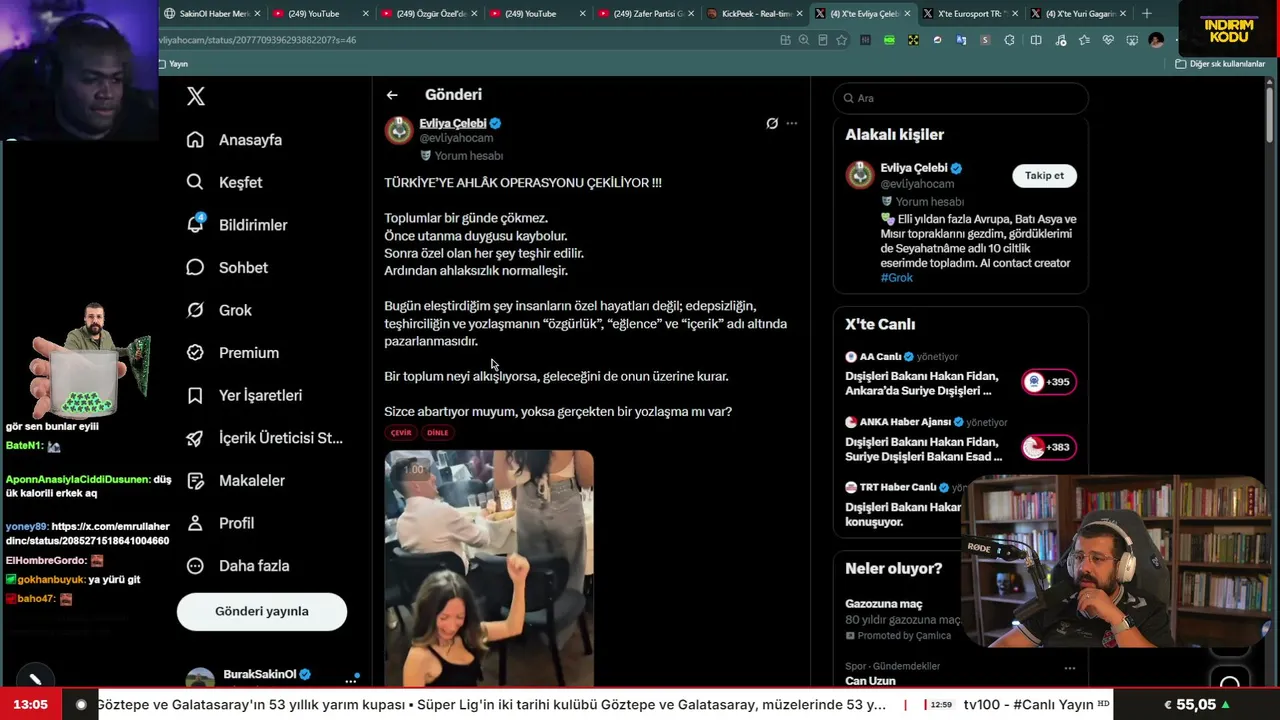The height and width of the screenshot is (720, 1280).
Task: Join the AA Canlı +395 listeners badge
Action: click(x=1049, y=382)
